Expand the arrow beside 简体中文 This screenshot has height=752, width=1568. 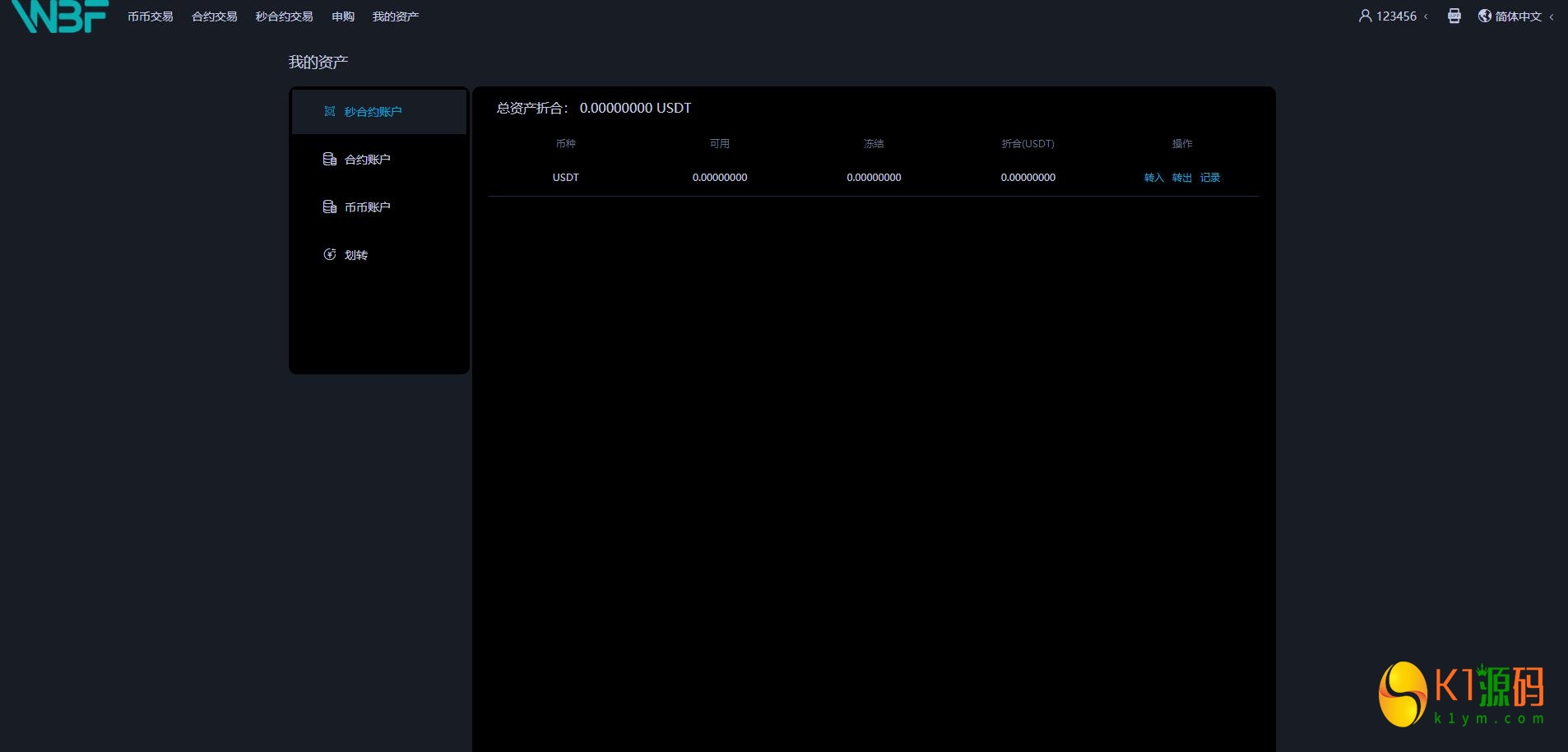(x=1552, y=16)
